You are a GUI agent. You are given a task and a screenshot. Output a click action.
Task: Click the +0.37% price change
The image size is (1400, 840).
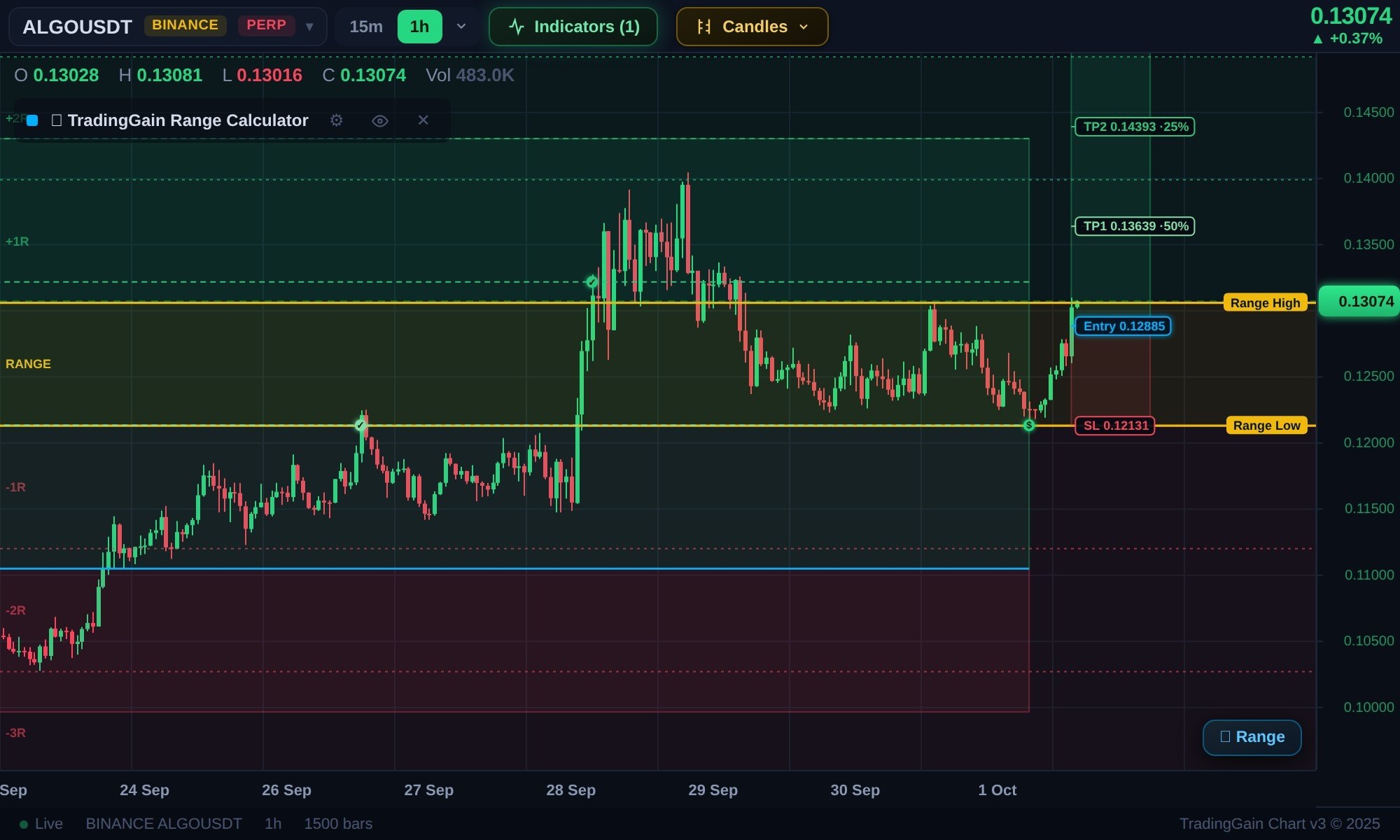pos(1347,38)
